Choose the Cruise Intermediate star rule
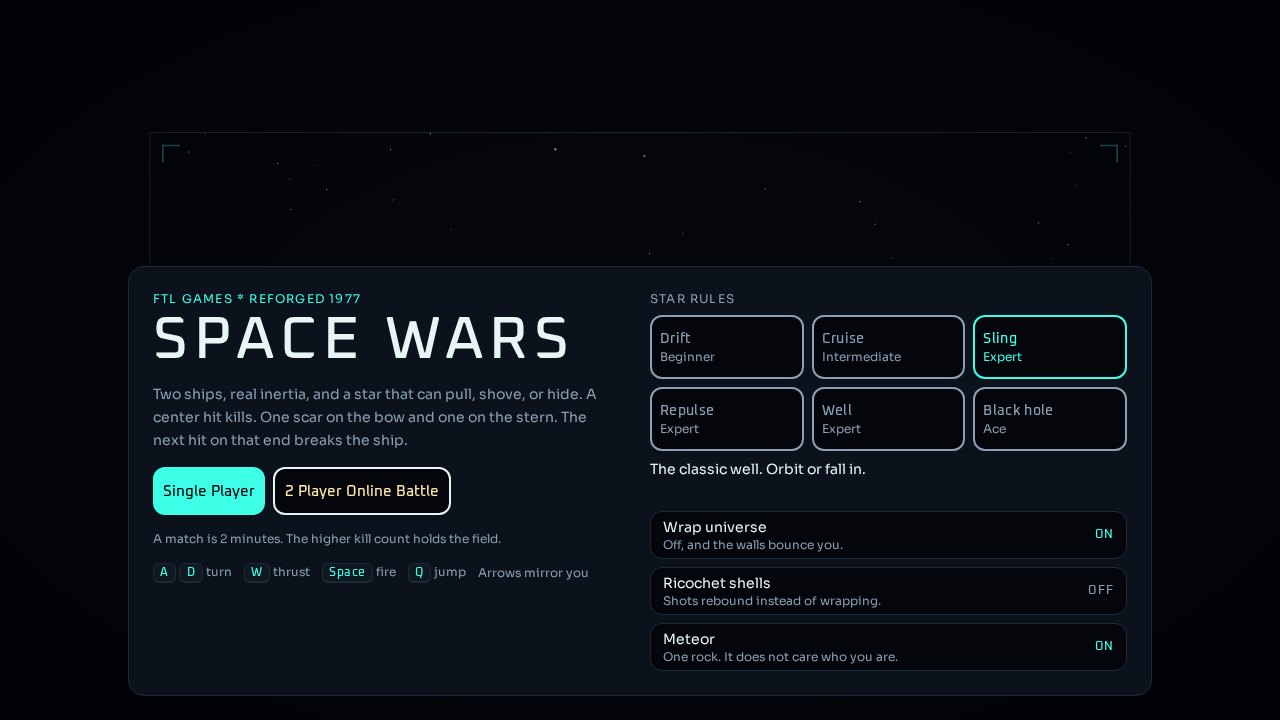1280x720 pixels. (888, 347)
